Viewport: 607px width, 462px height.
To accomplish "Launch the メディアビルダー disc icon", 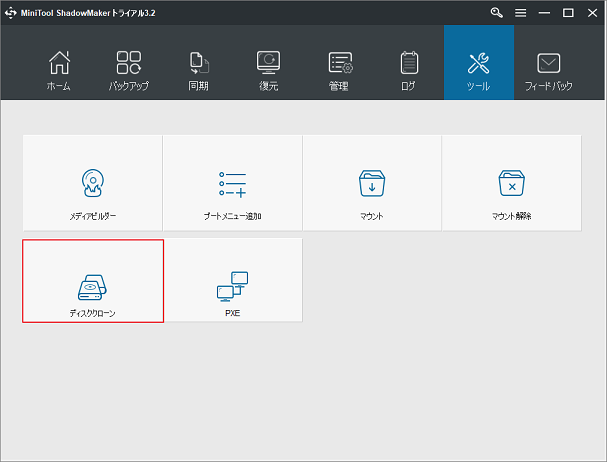I will tap(93, 183).
